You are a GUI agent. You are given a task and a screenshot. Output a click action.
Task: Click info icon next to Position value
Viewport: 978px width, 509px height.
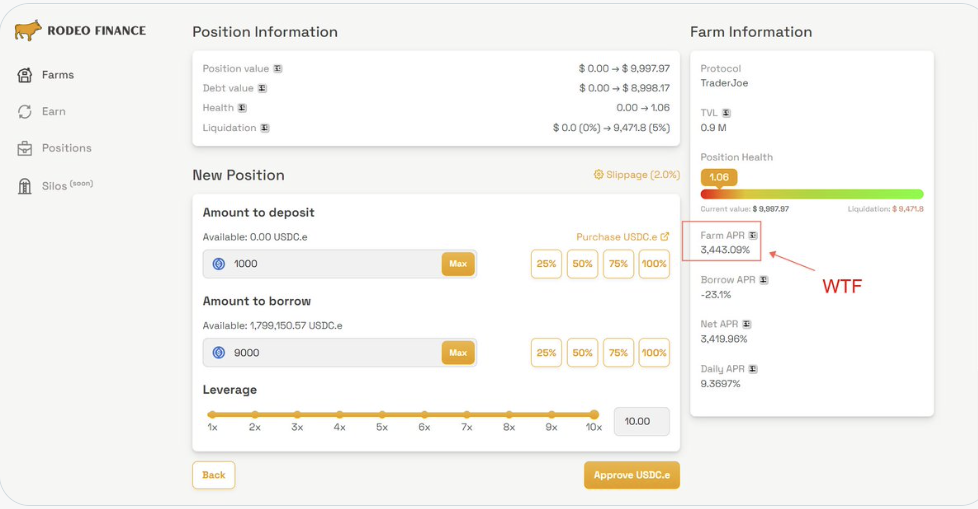(277, 69)
